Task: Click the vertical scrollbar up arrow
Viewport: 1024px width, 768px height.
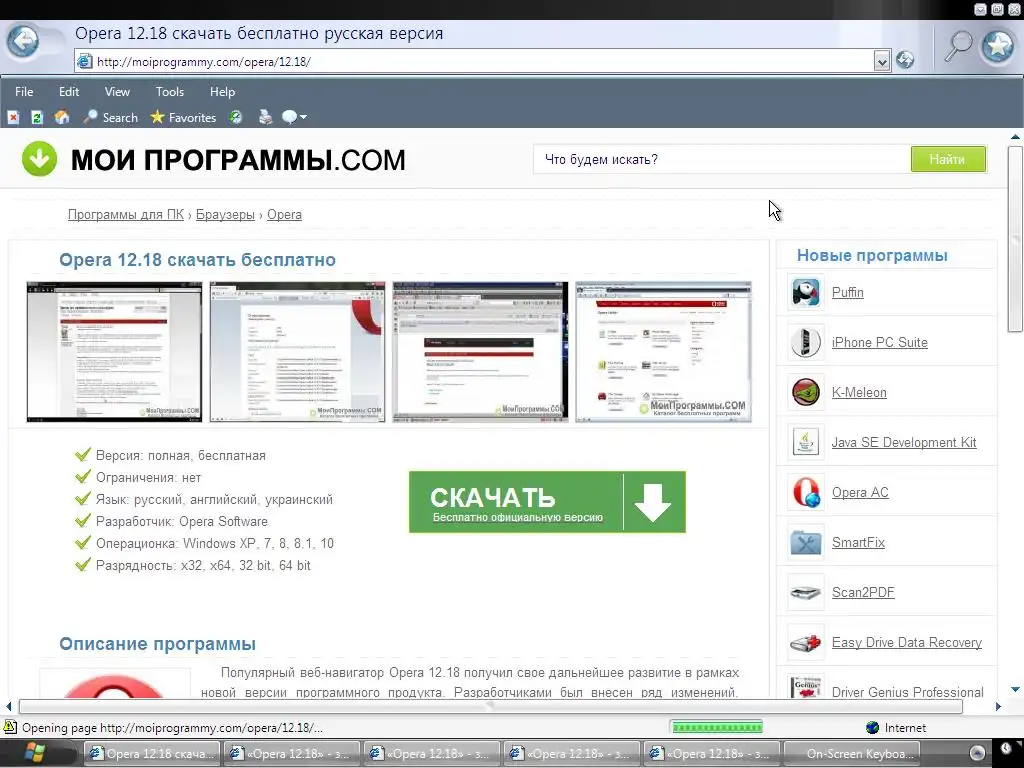Action: coord(1015,137)
